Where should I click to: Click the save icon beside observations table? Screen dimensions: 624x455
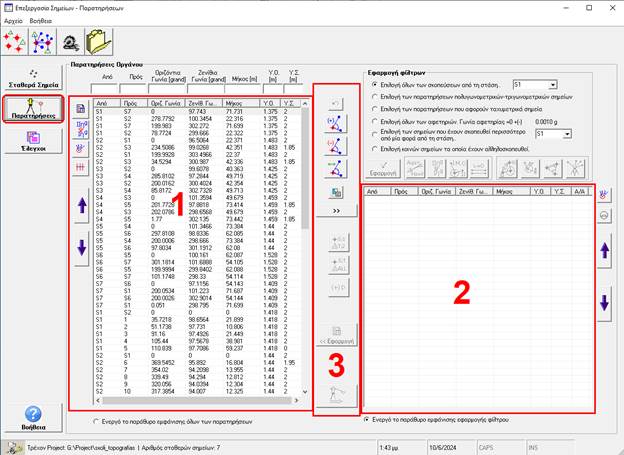(x=81, y=107)
